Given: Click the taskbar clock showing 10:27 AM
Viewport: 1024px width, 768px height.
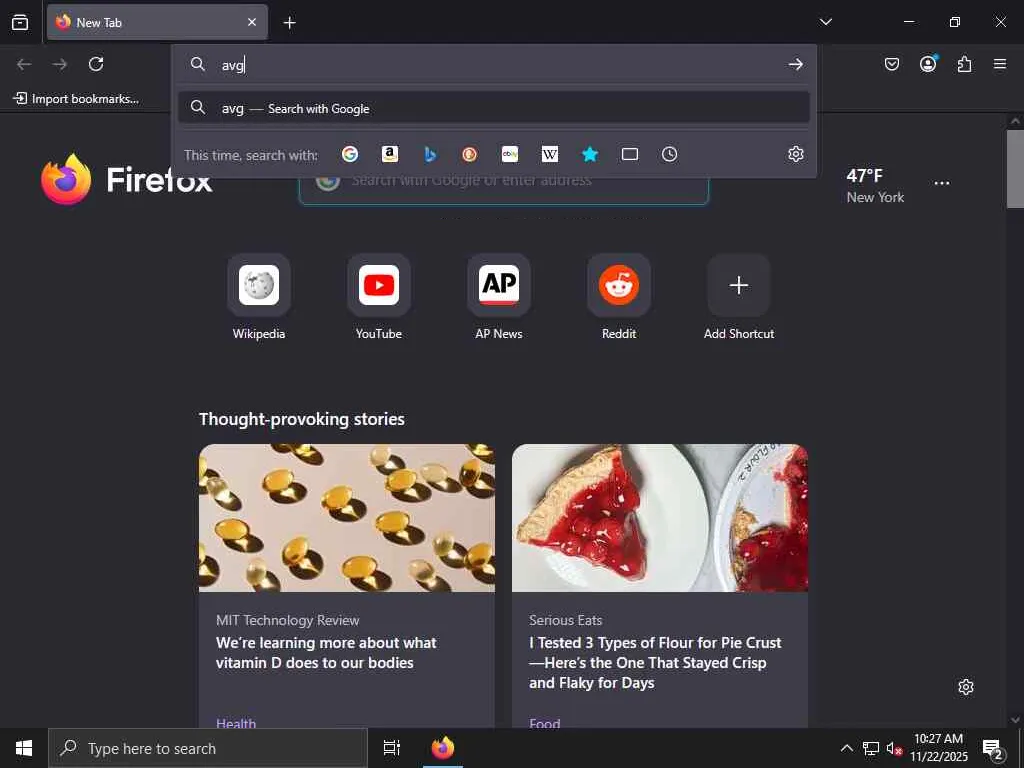Looking at the screenshot, I should (938, 748).
